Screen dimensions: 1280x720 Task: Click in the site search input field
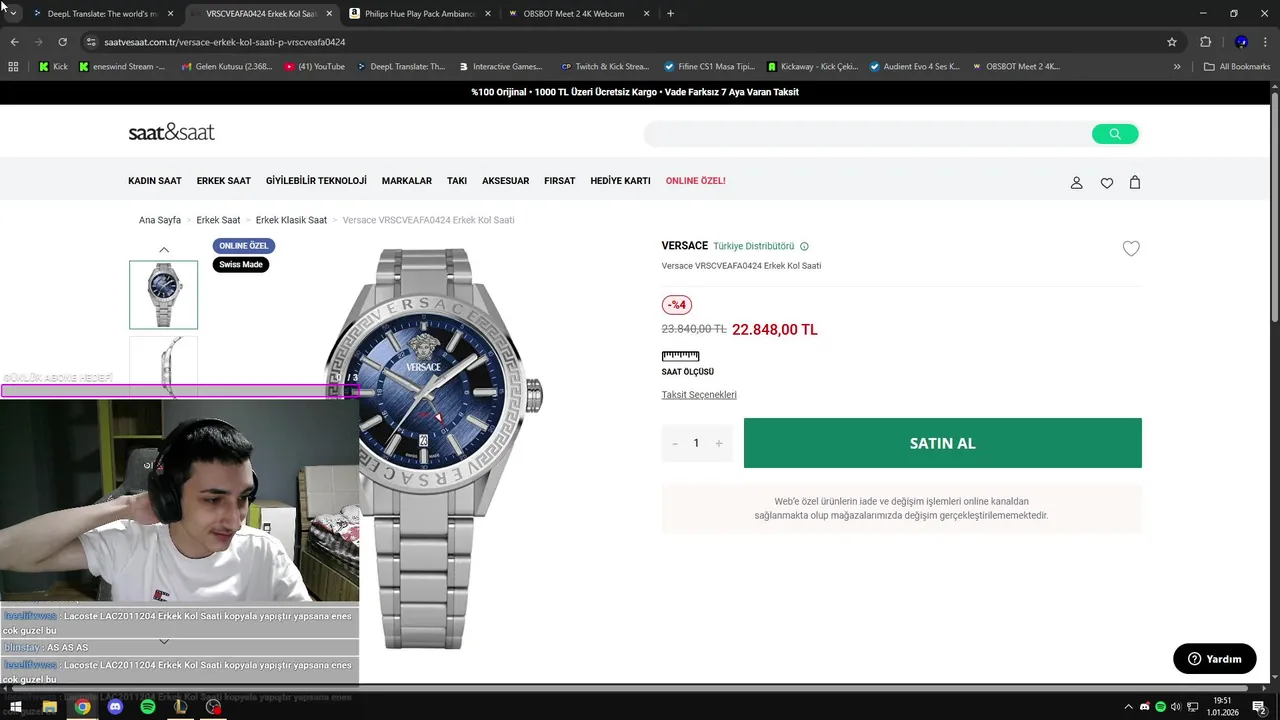pyautogui.click(x=868, y=134)
